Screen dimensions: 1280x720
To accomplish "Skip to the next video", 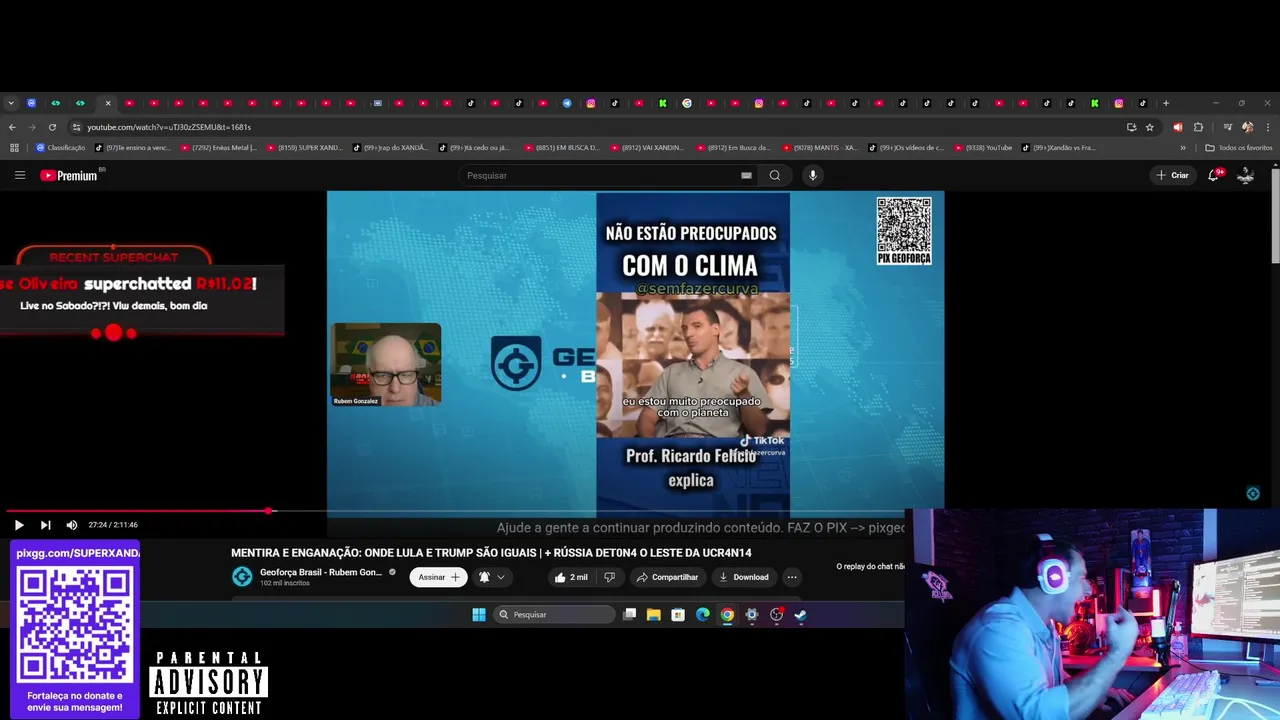I will 45,525.
